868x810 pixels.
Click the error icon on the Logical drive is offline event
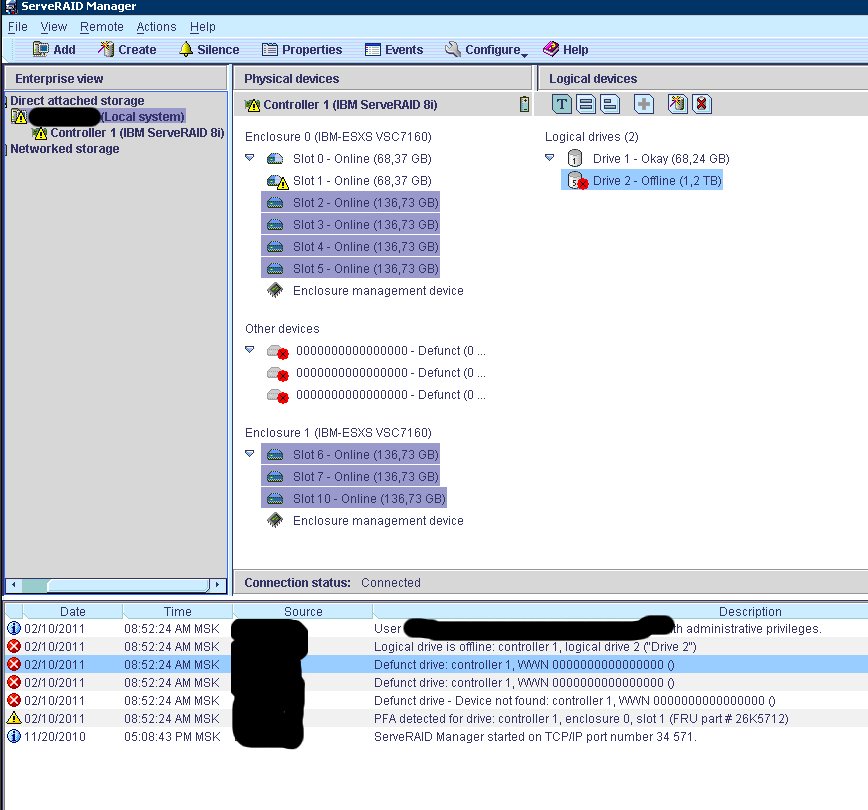pyautogui.click(x=14, y=646)
